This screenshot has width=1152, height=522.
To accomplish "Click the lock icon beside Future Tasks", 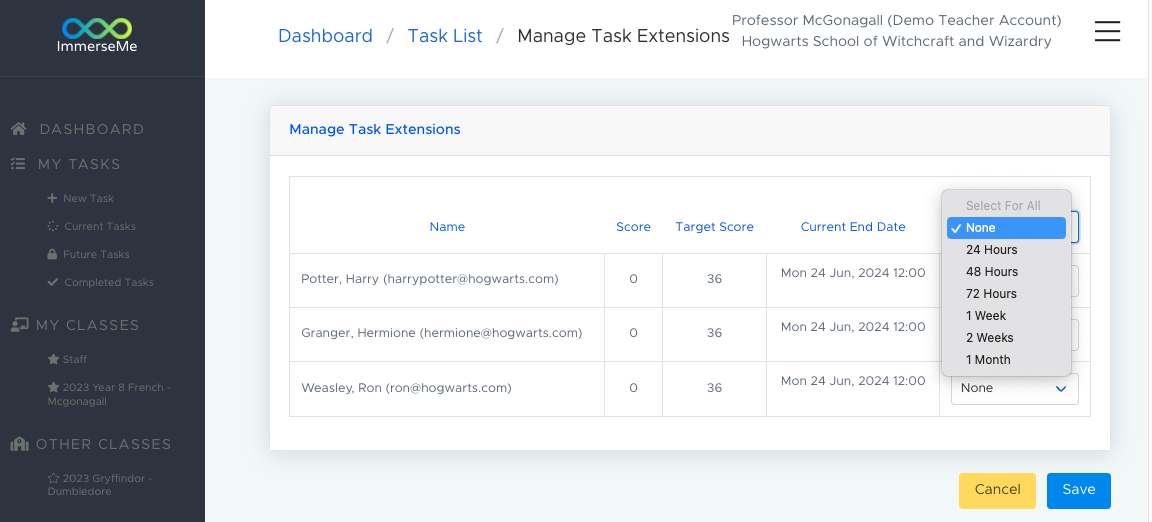I will tap(51, 254).
